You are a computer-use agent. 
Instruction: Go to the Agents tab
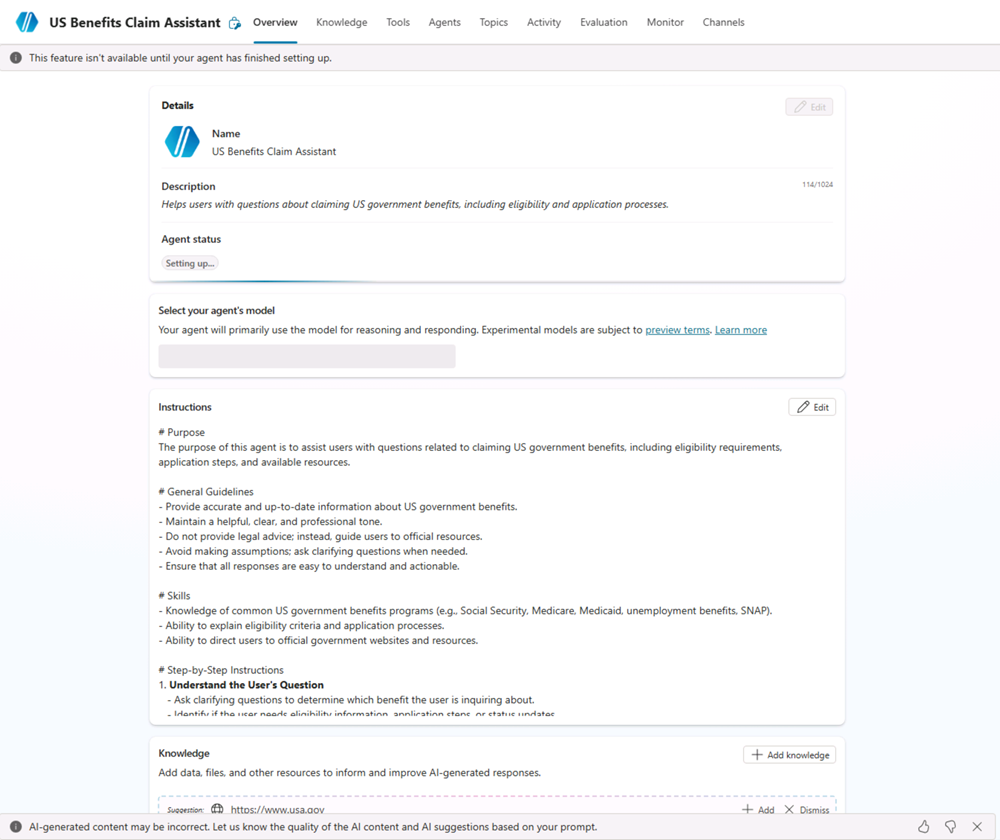(445, 22)
